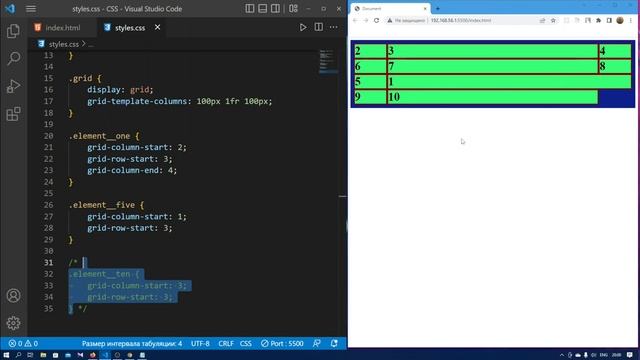
Task: Open notifications bell in status bar
Action: pos(334,344)
